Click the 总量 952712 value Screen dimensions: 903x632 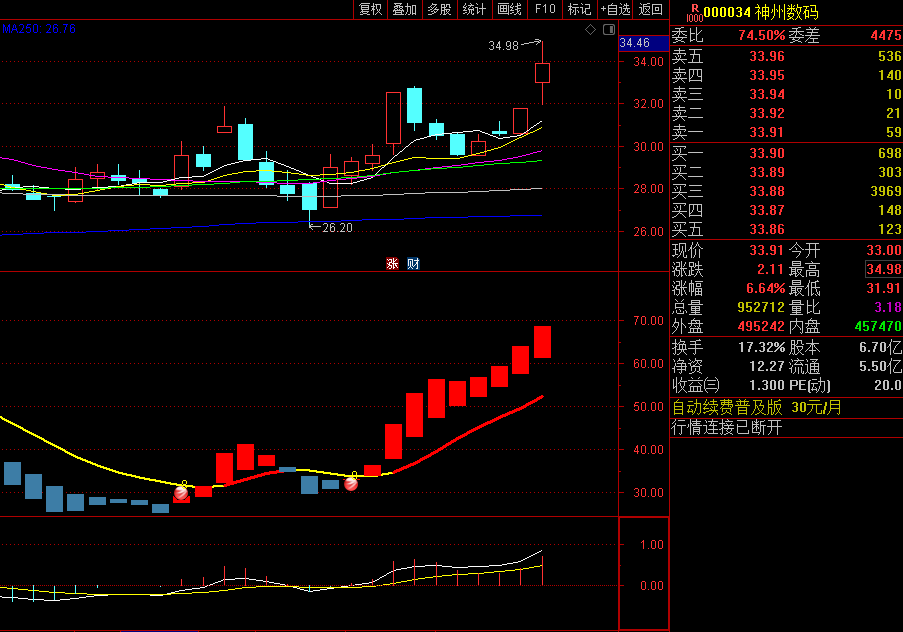761,307
